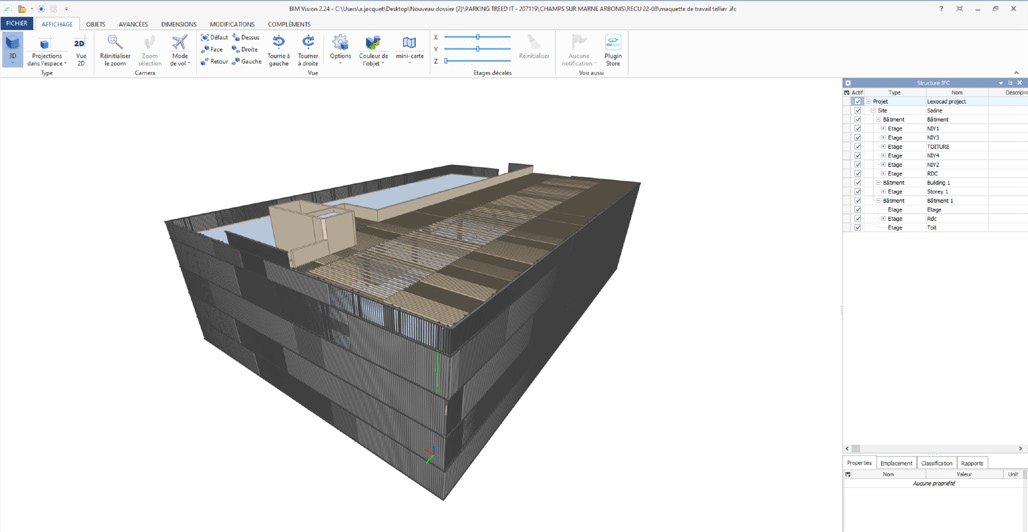Open the Rapports tab
1028x532 pixels.
972,463
